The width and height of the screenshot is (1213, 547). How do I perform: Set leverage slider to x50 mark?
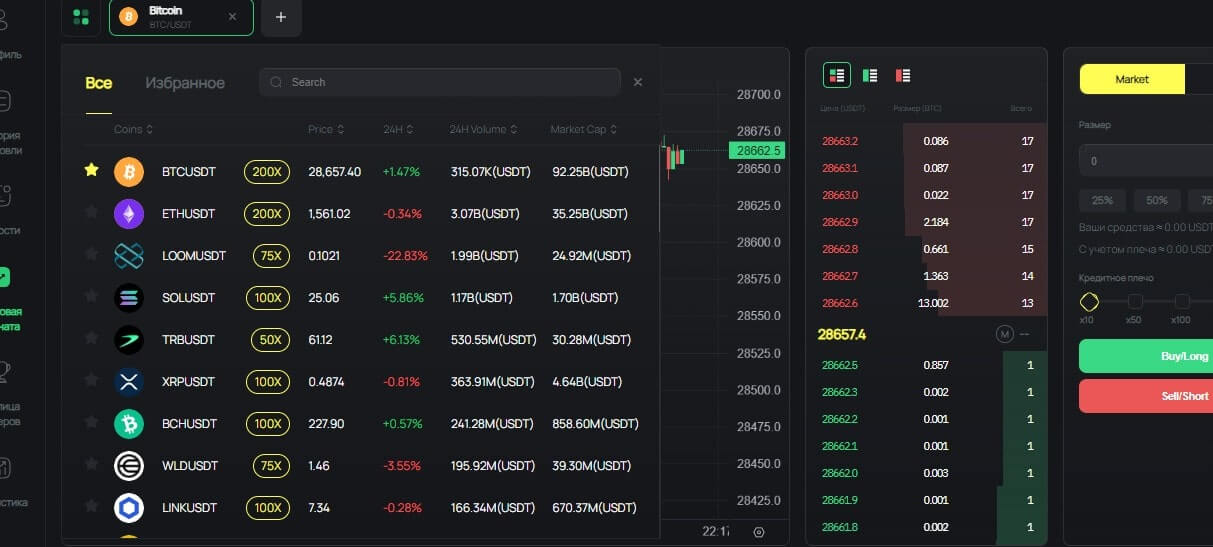1134,302
